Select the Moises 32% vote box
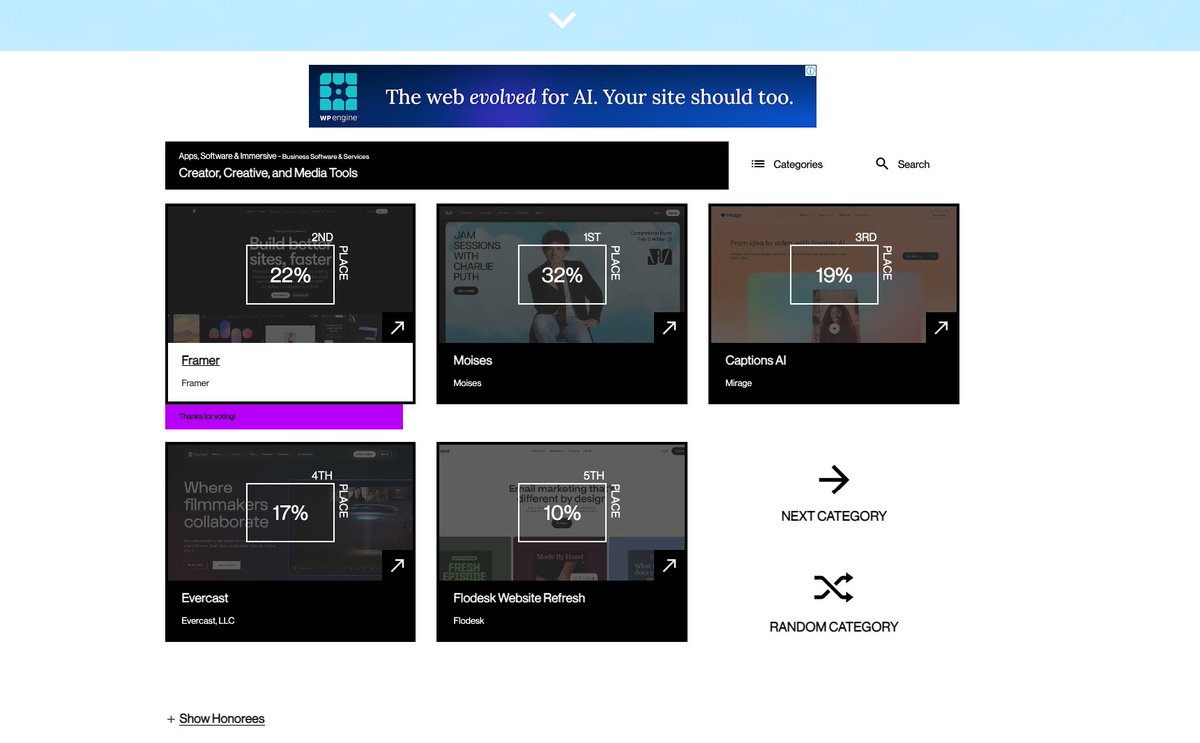 (562, 275)
